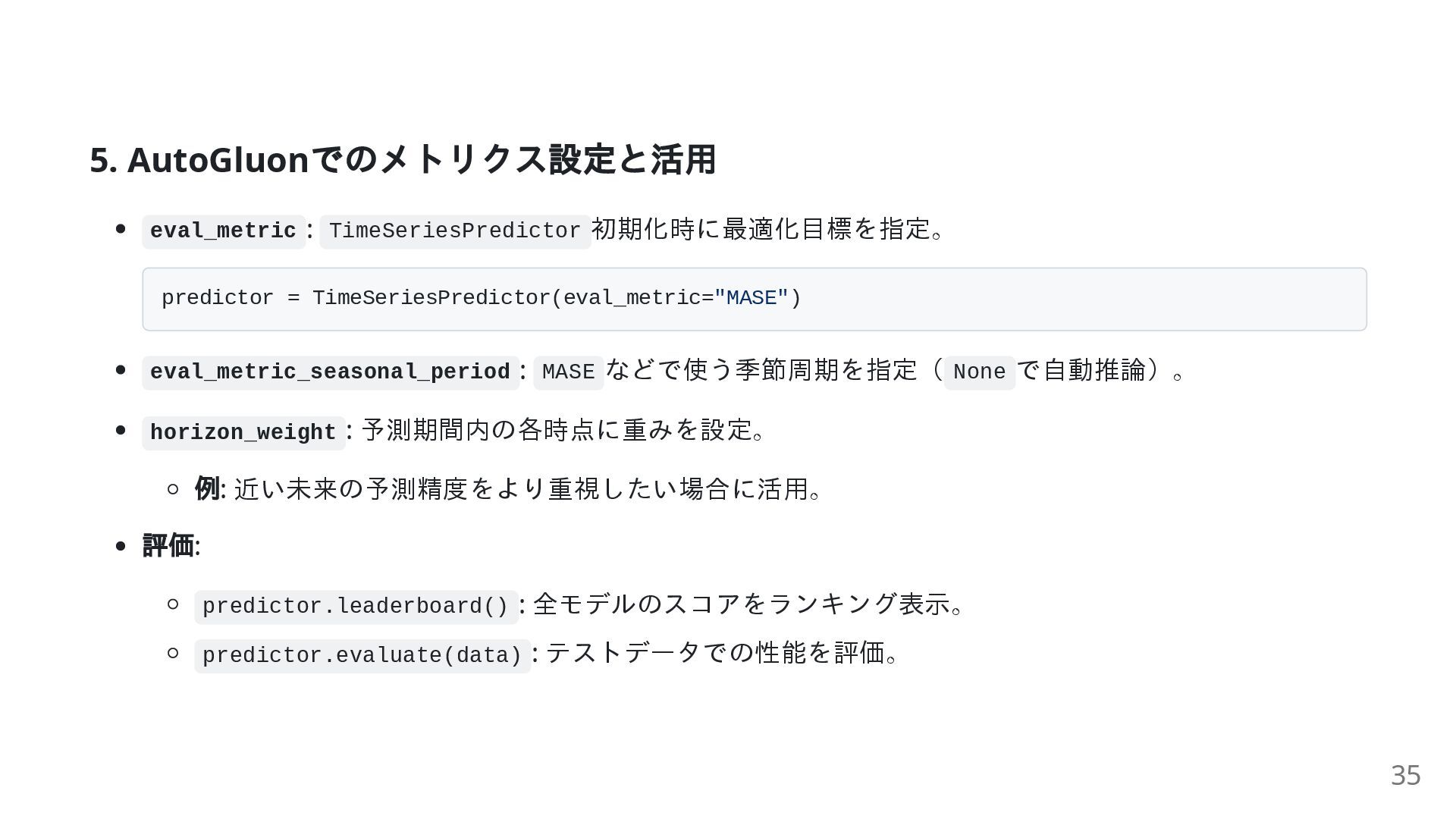Viewport: 1456px width, 819px height.
Task: Click the bold 評価 bullet label
Action: (x=168, y=545)
